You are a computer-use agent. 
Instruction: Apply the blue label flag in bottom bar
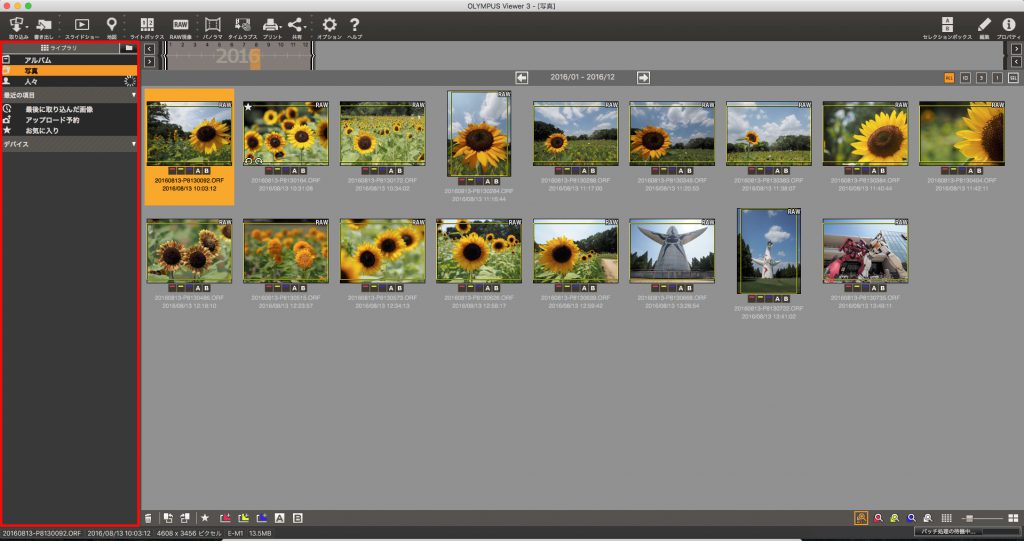(x=261, y=518)
